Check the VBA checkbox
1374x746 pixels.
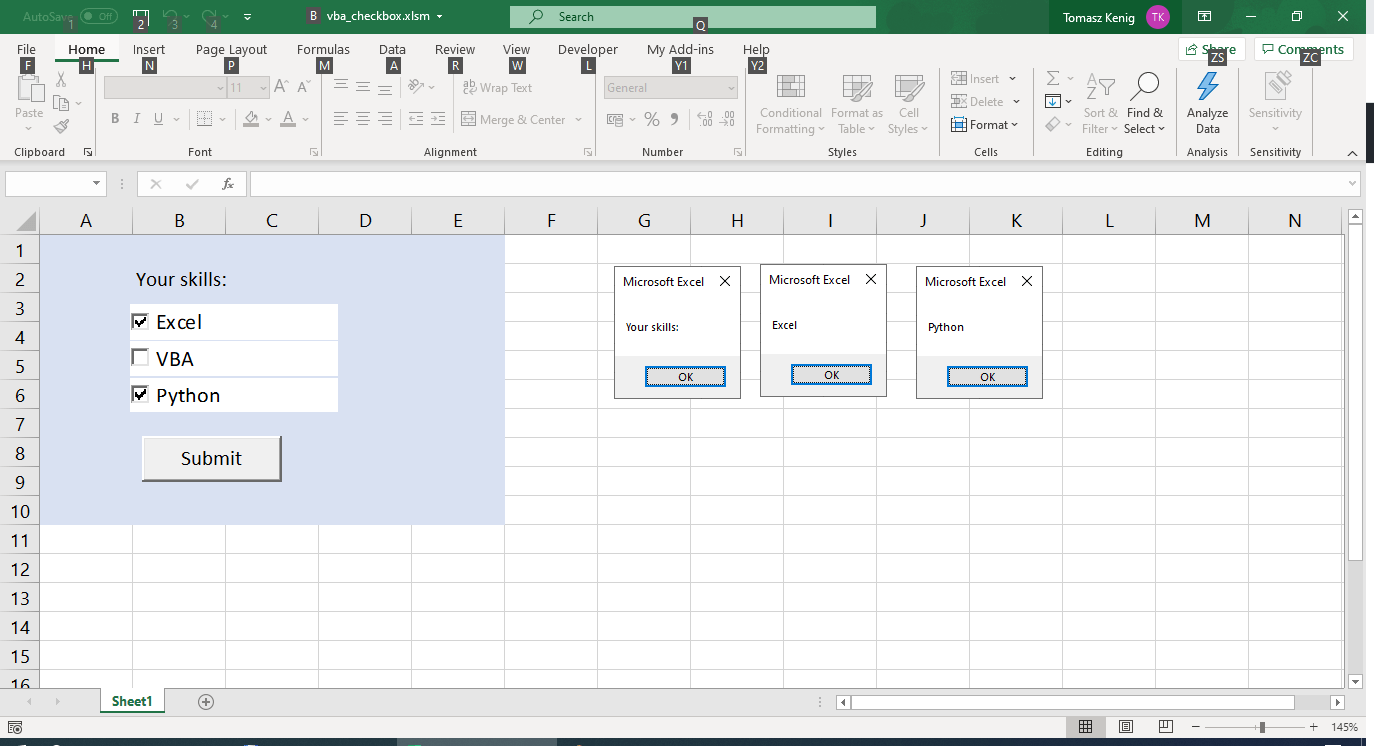tap(140, 357)
